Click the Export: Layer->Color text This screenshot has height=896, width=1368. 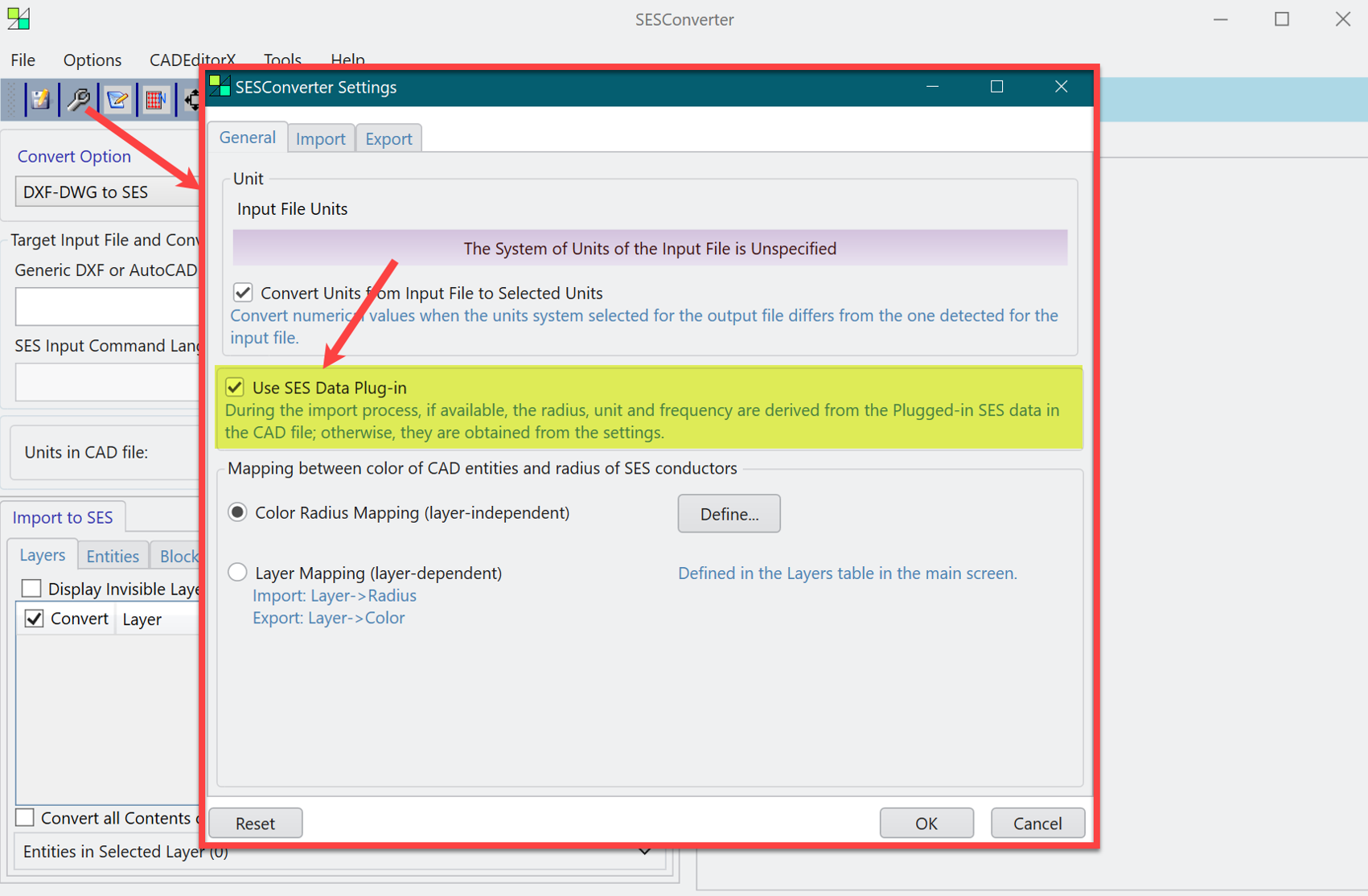click(328, 618)
